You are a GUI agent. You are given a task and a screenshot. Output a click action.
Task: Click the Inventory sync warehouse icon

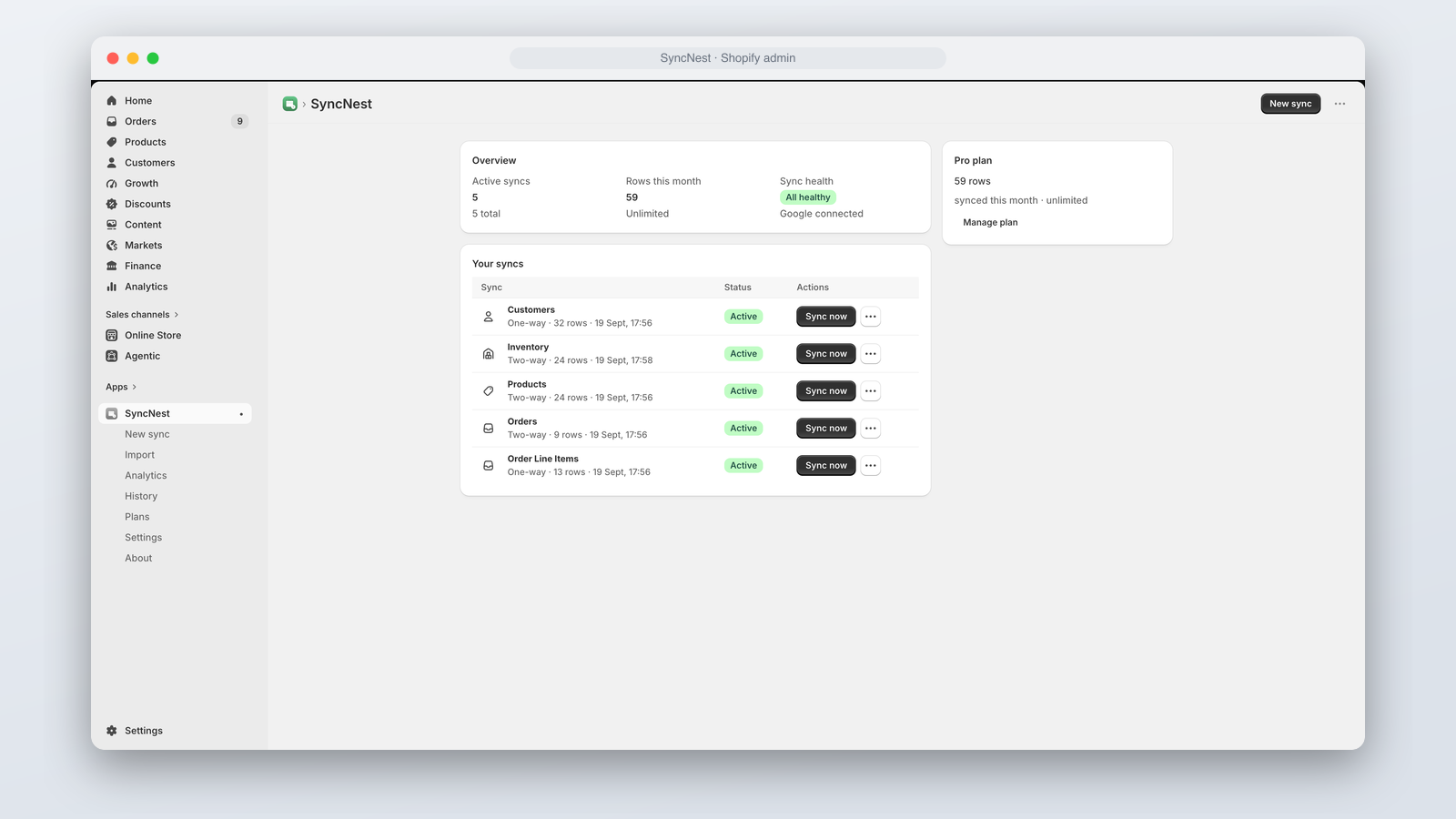(x=489, y=354)
